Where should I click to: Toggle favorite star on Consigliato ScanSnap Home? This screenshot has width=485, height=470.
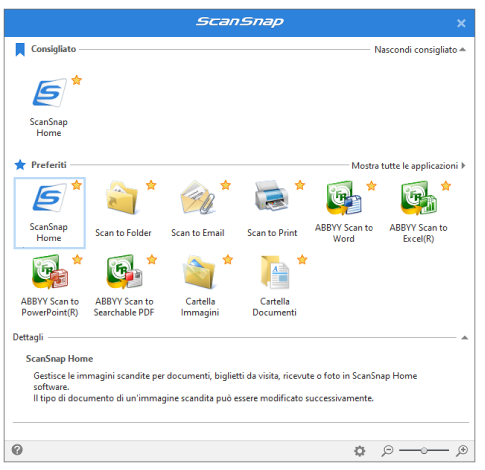click(x=77, y=80)
